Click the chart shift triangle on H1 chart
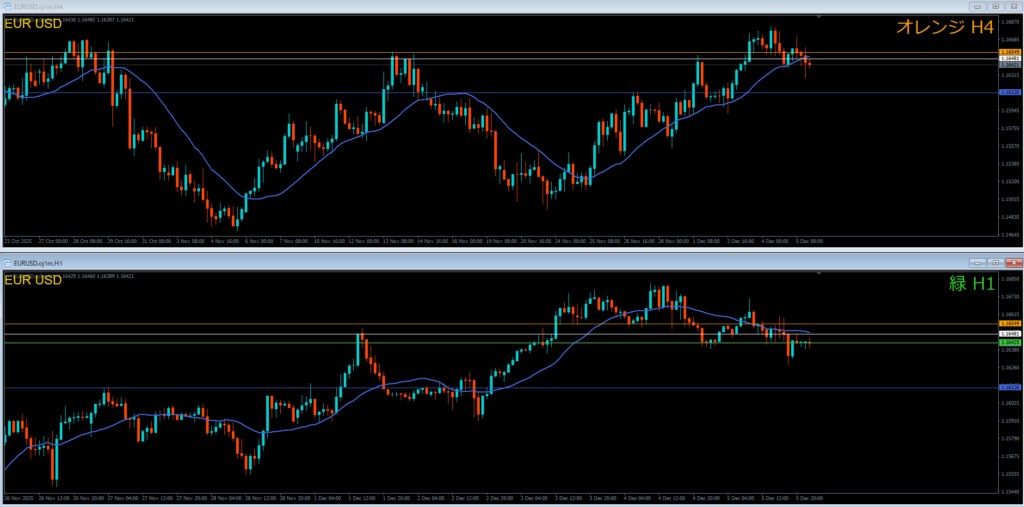The image size is (1024, 507). coord(819,273)
